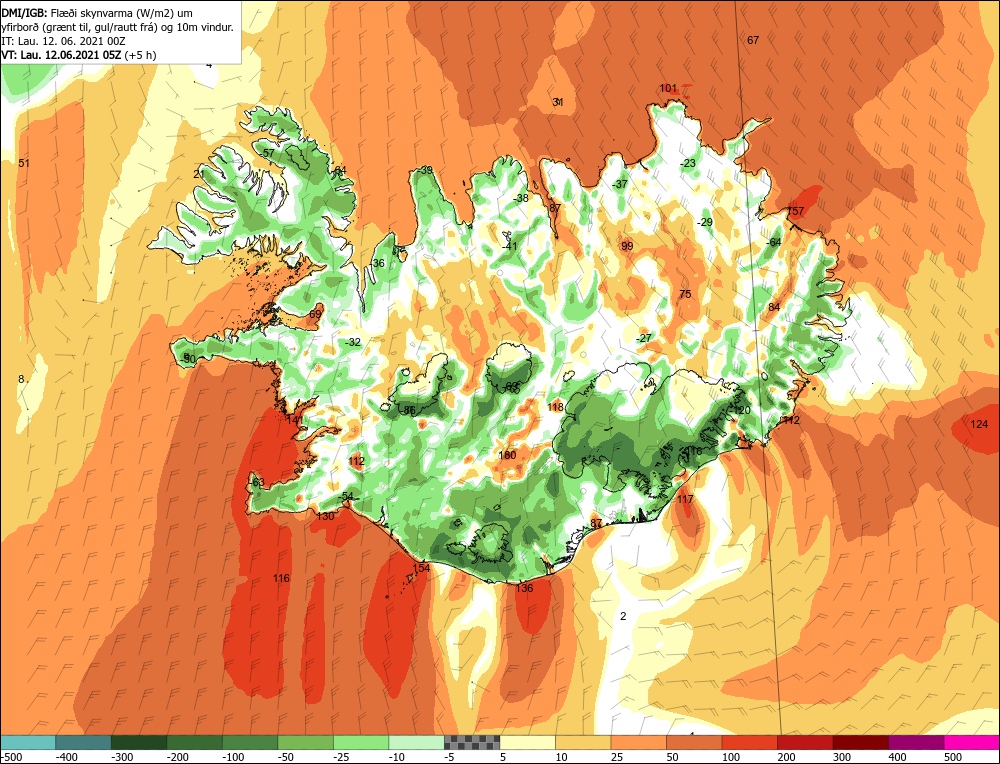This screenshot has width=1000, height=764.
Task: Select the flux value '-38' in north Iceland
Action: pos(522,198)
